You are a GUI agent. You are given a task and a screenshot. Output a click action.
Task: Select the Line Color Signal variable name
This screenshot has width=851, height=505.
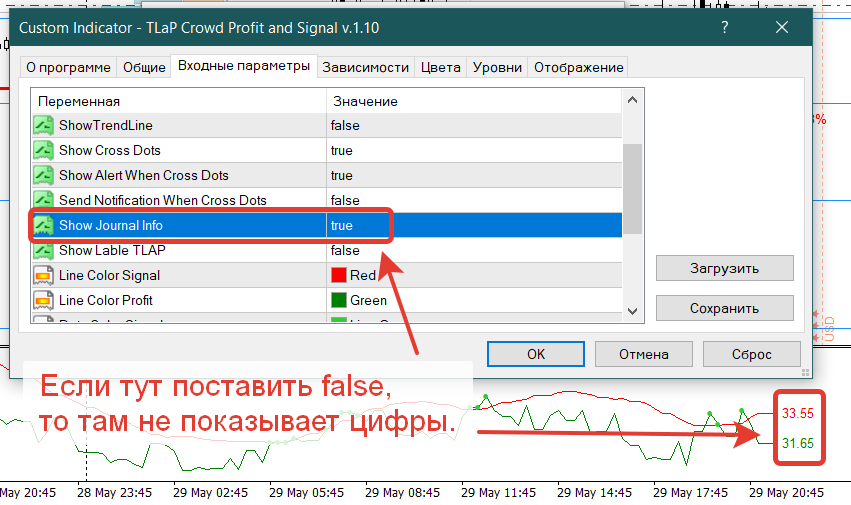110,275
